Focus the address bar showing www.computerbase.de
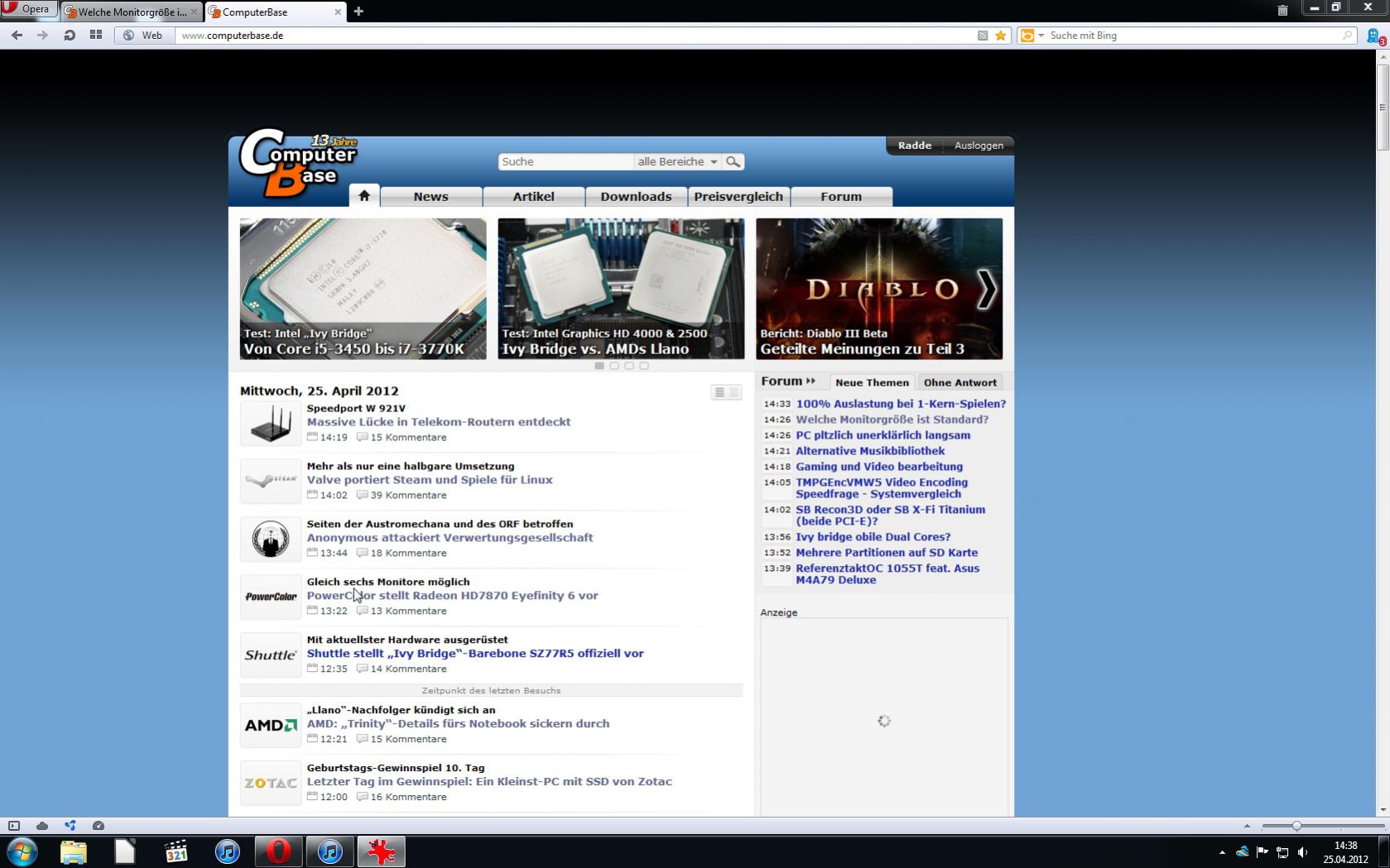Viewport: 1390px width, 868px height. [575, 36]
